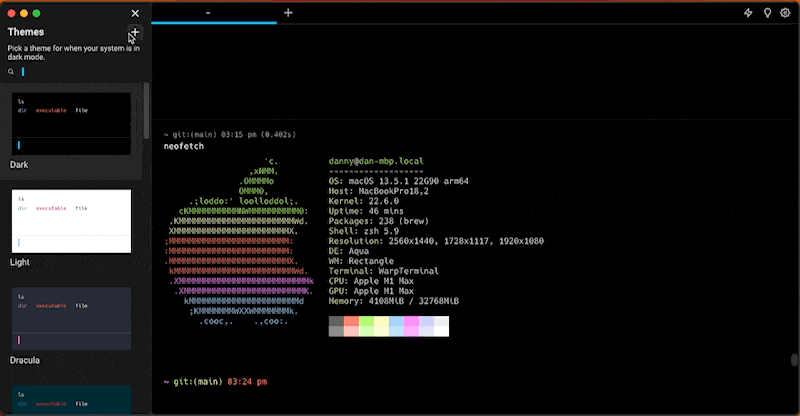Open the lightbulb resource center icon

click(767, 13)
